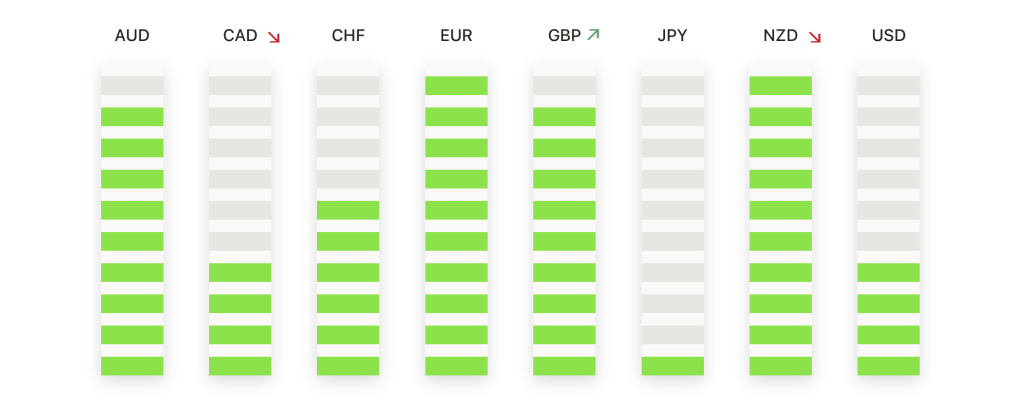Select the AUD currency label
1024x406 pixels.
pos(132,36)
